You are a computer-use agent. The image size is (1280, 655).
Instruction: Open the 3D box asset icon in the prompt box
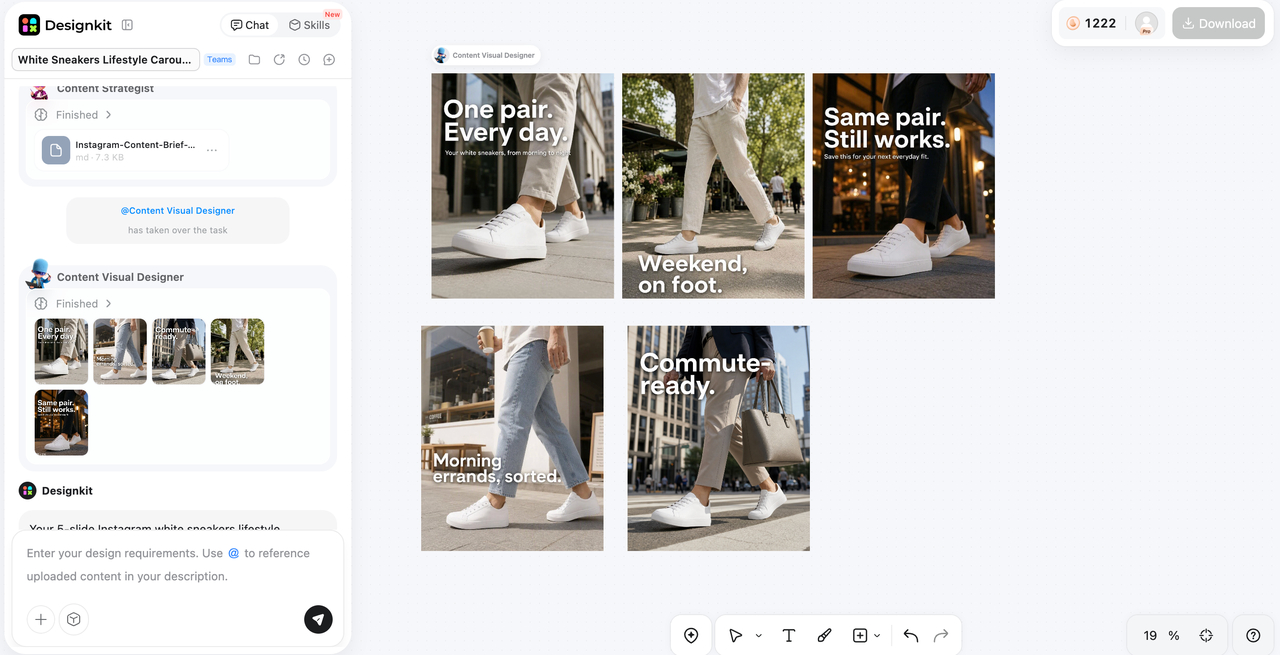click(74, 620)
